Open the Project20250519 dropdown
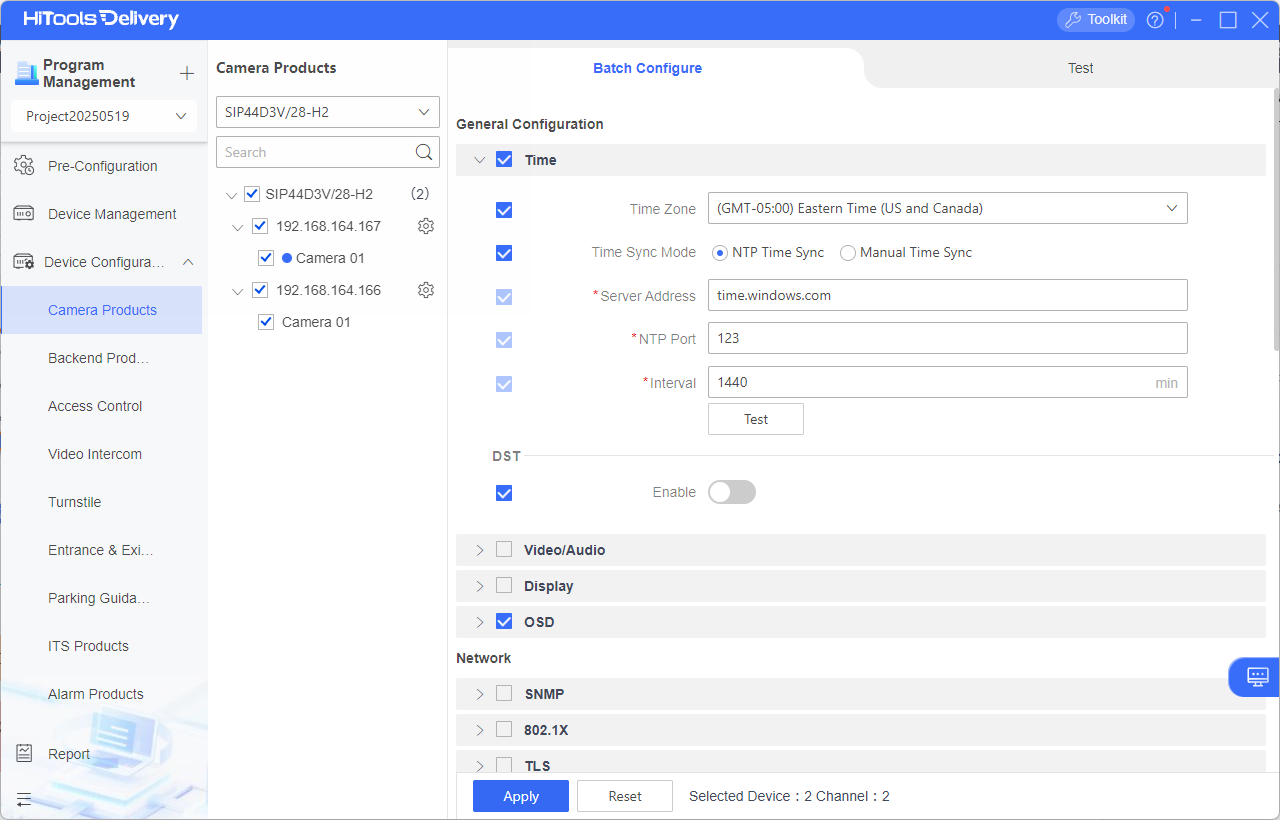Screen dimensions: 1280x820 pyautogui.click(x=104, y=116)
